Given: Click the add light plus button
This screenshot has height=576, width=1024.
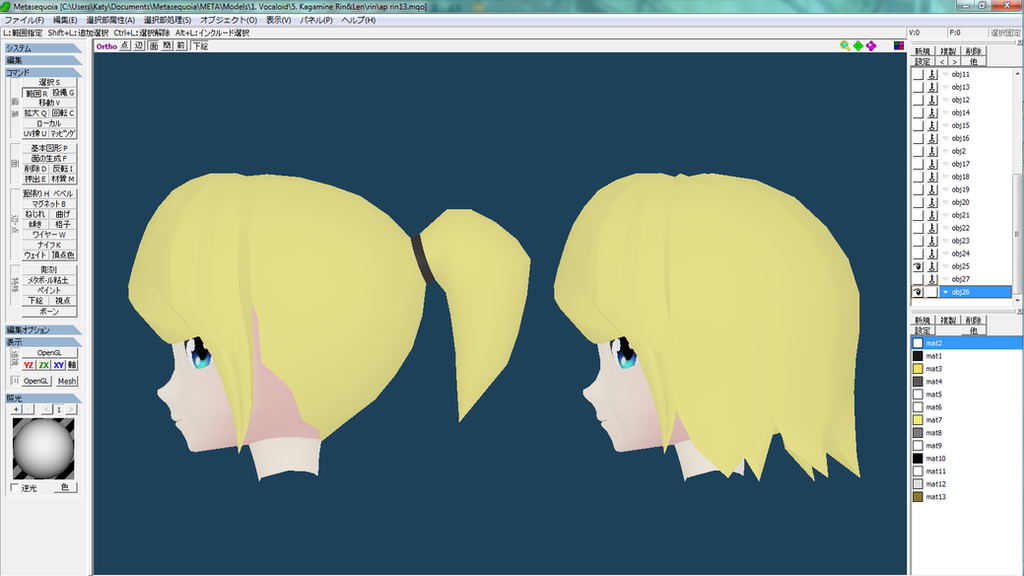Looking at the screenshot, I should (16, 409).
